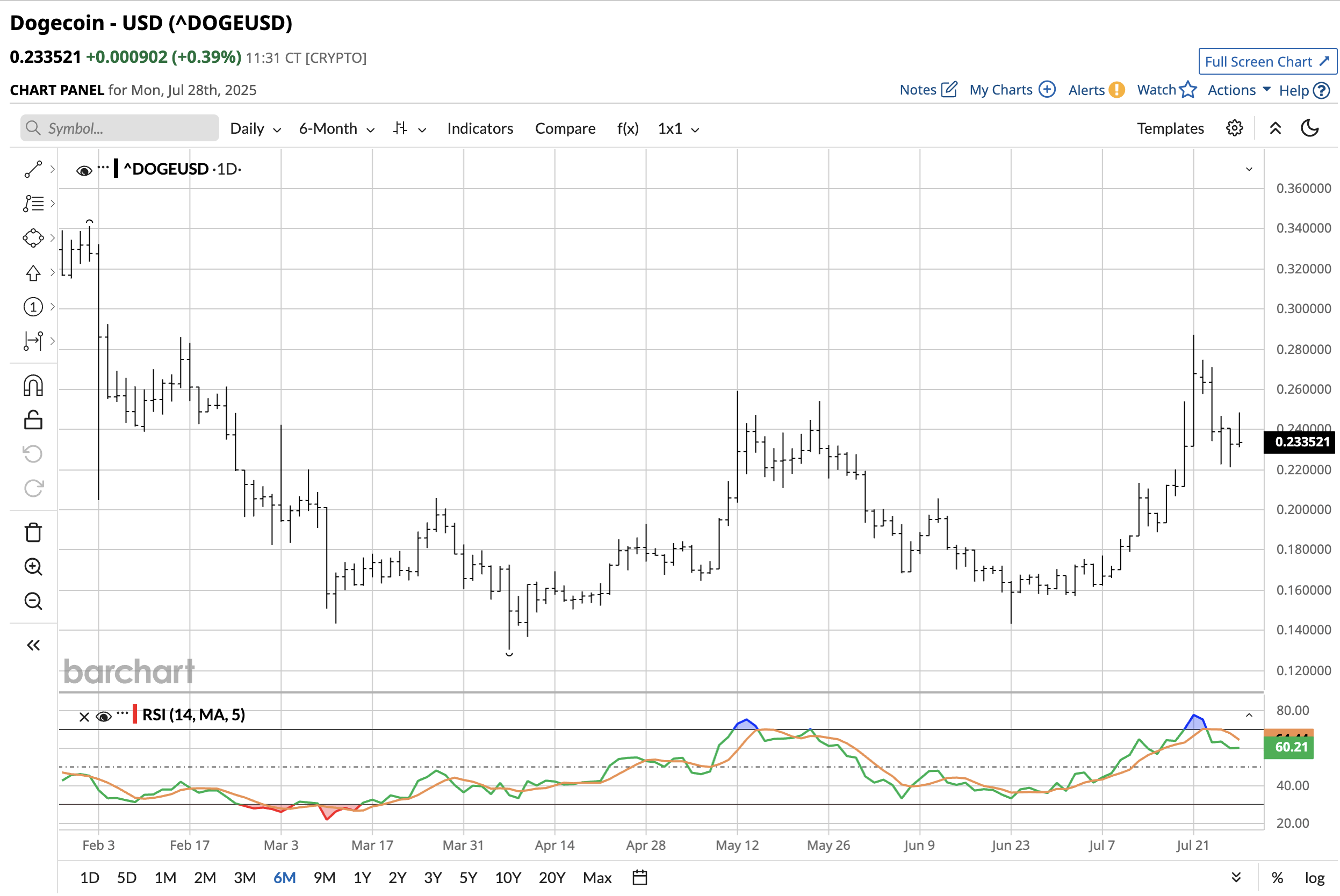
Task: Collapse the drawing tools sidebar
Action: pos(33,646)
